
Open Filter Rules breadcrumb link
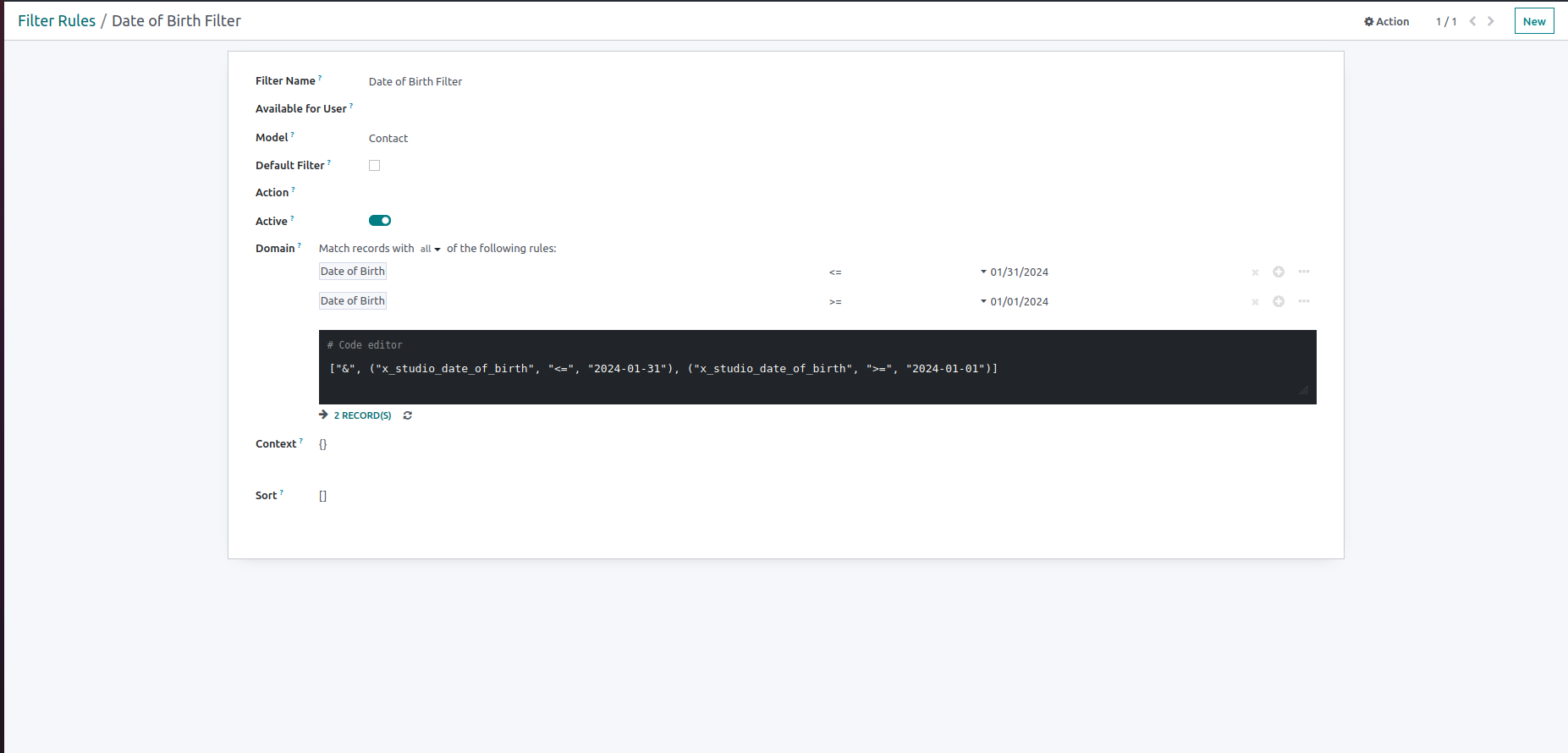[57, 20]
